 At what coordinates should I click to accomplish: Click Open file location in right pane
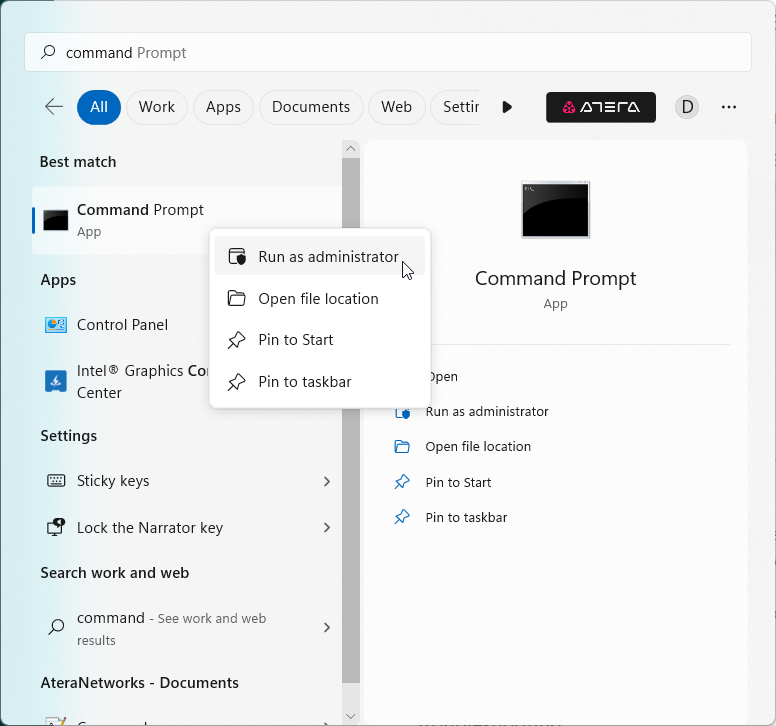477,447
